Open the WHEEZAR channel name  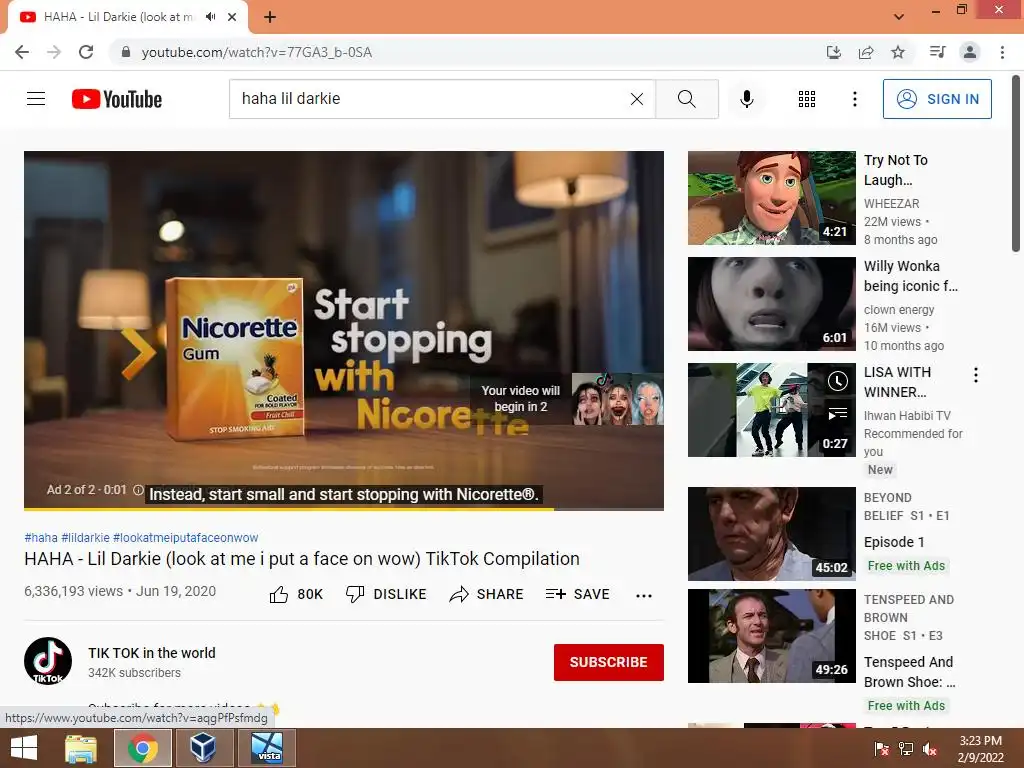click(891, 204)
